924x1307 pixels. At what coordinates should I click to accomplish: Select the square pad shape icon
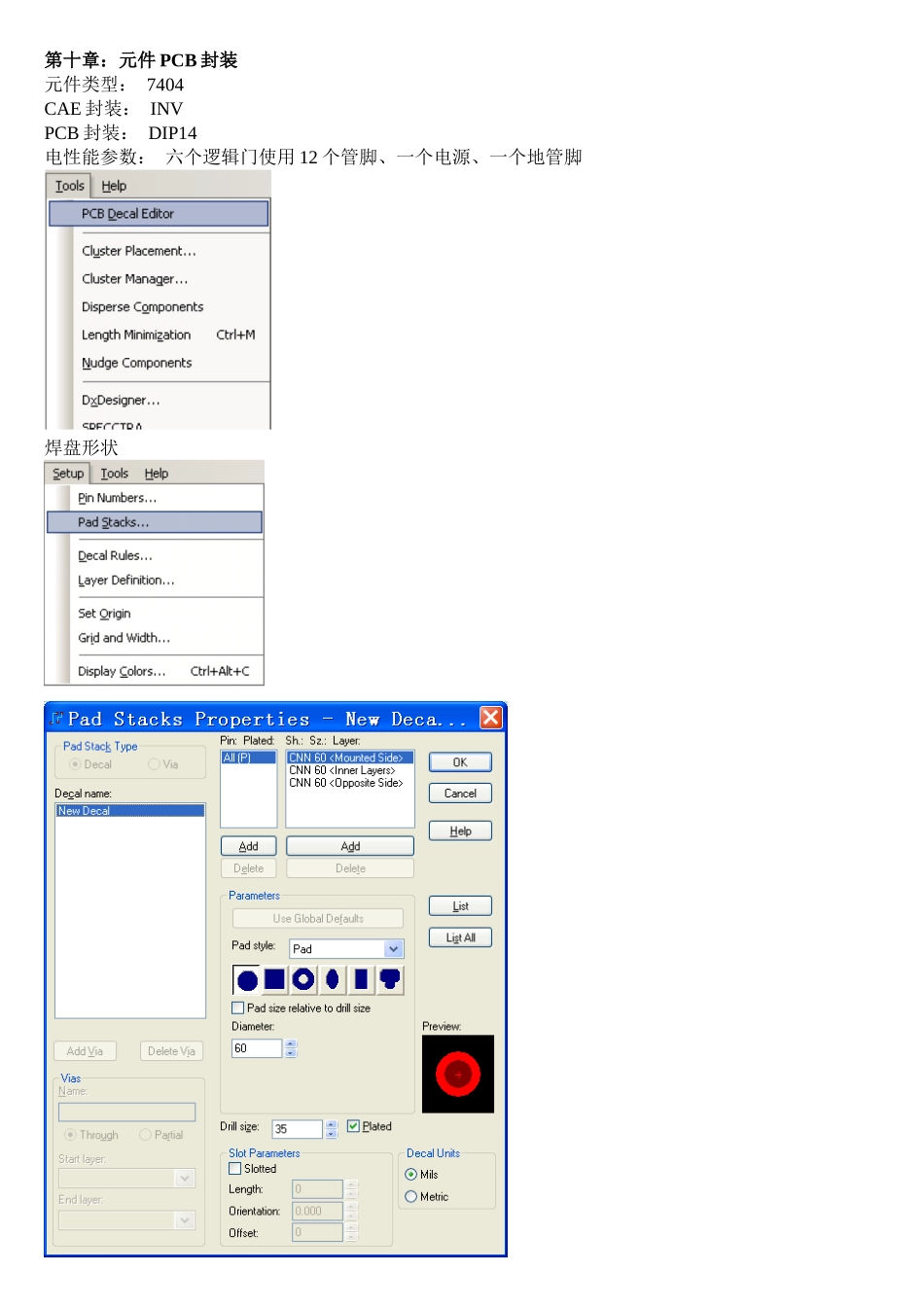click(275, 979)
